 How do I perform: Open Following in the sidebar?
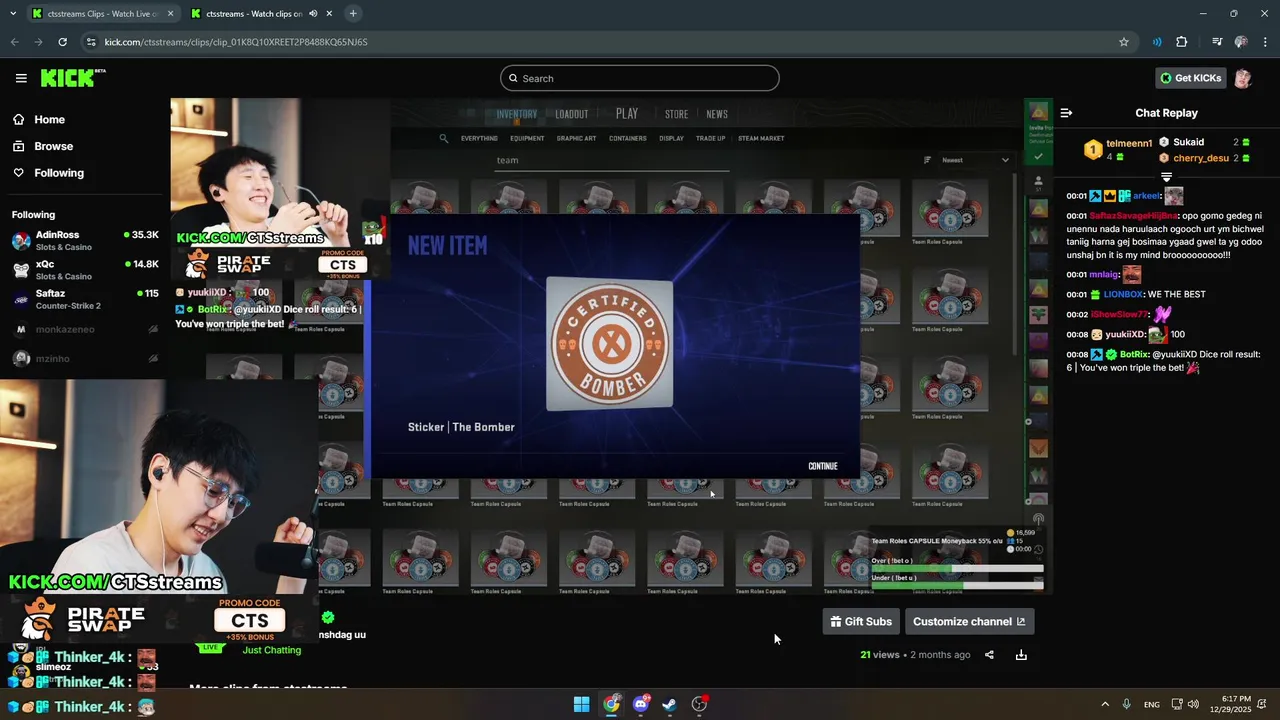[x=59, y=173]
